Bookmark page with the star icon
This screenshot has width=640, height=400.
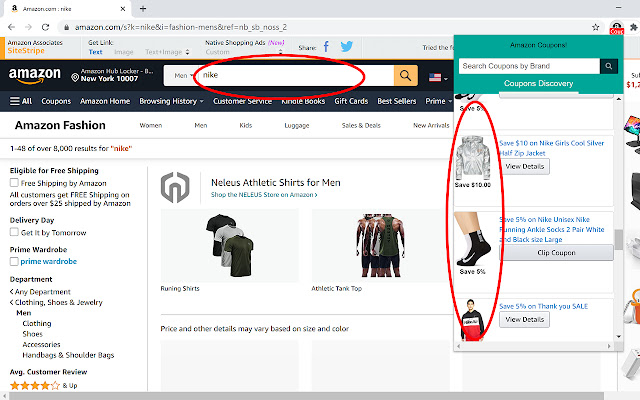coord(596,27)
